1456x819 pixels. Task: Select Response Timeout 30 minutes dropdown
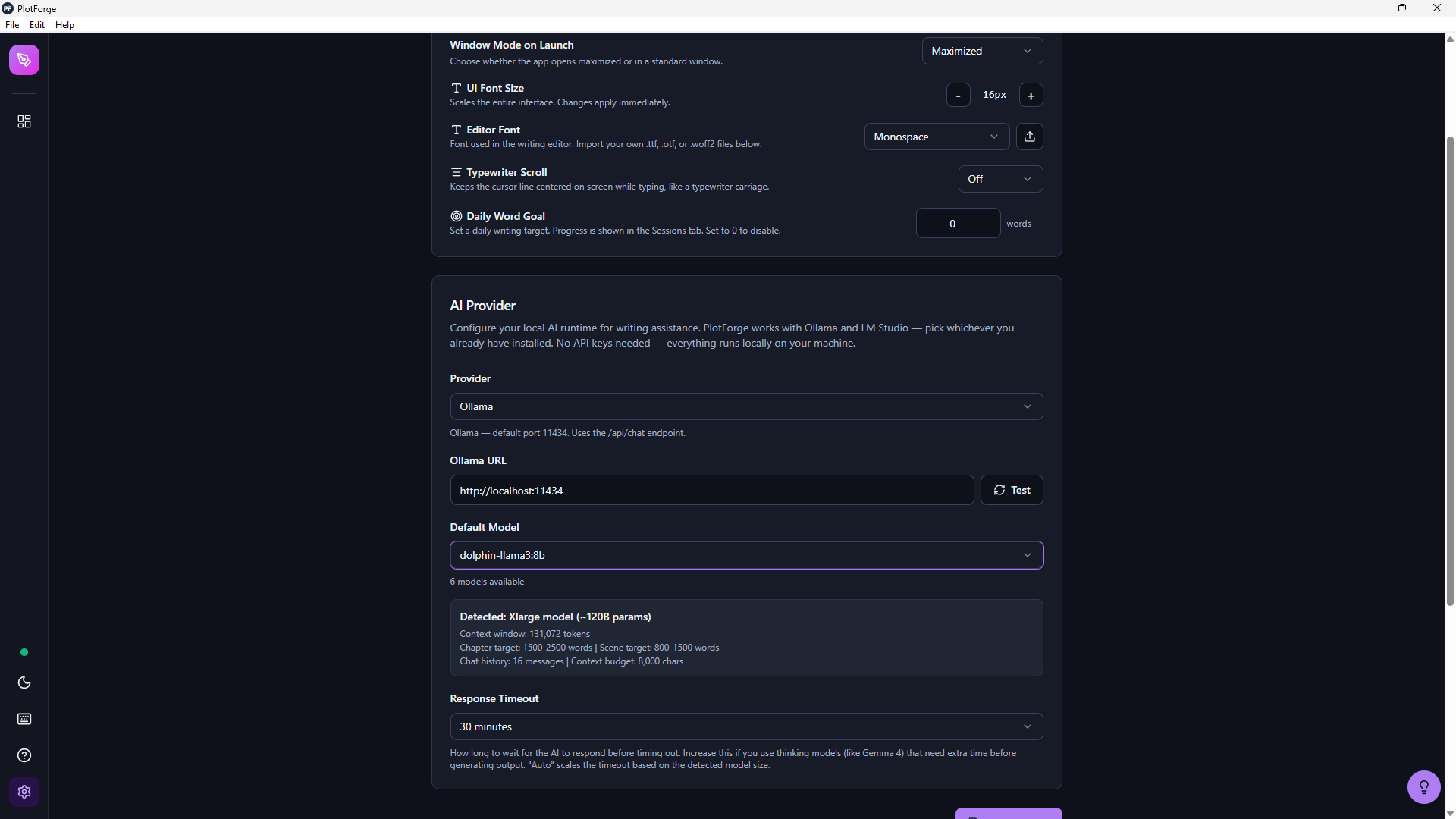click(x=747, y=726)
